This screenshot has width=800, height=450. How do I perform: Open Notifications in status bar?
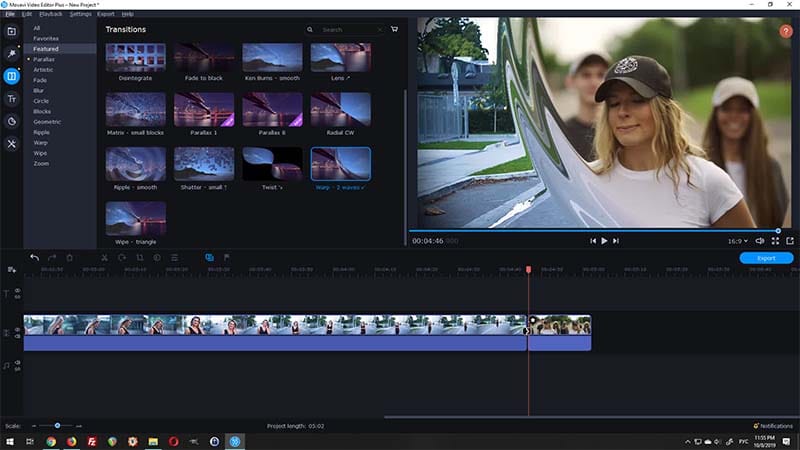click(773, 426)
